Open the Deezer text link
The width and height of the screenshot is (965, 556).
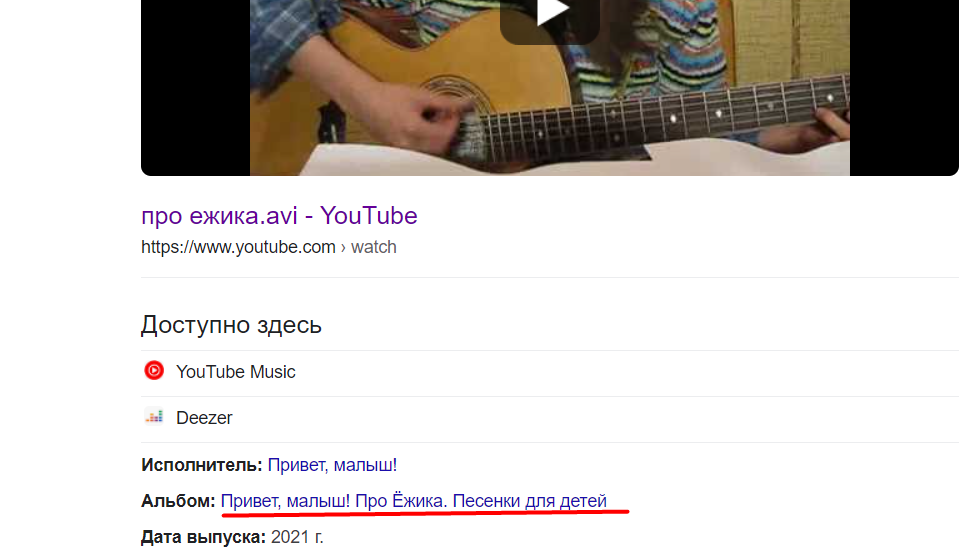tap(204, 418)
